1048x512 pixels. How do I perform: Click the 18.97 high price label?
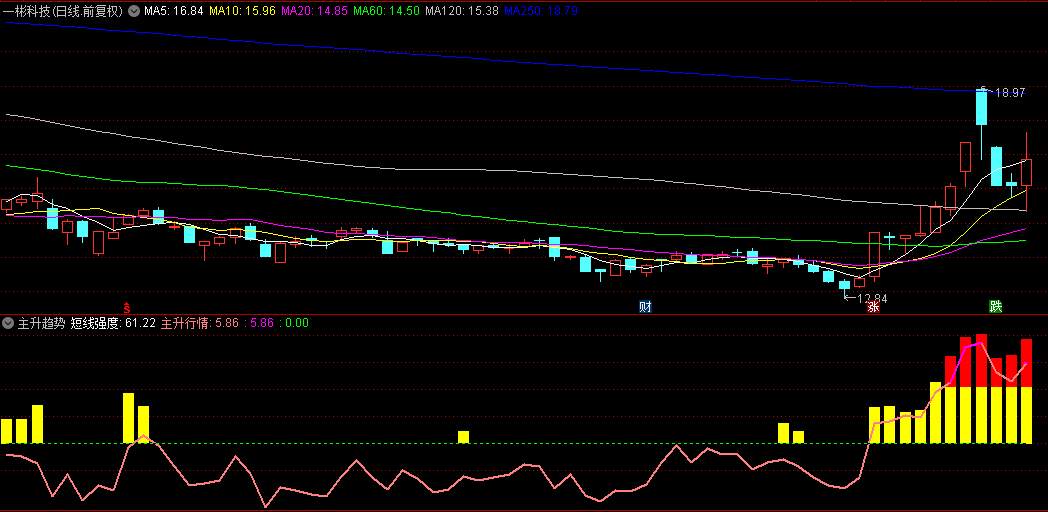[x=1010, y=94]
